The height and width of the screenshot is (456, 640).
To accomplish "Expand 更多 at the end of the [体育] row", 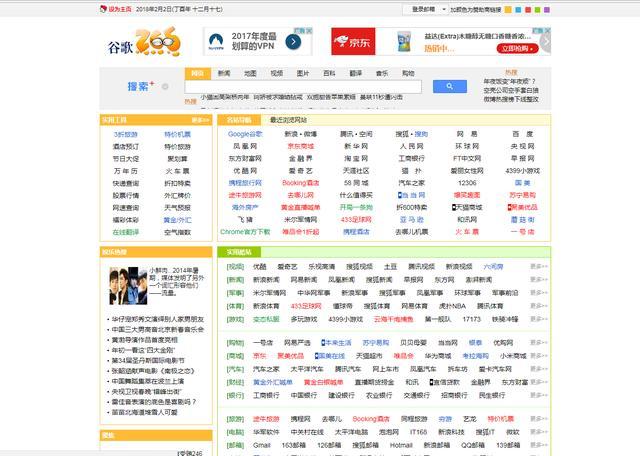I will point(539,306).
